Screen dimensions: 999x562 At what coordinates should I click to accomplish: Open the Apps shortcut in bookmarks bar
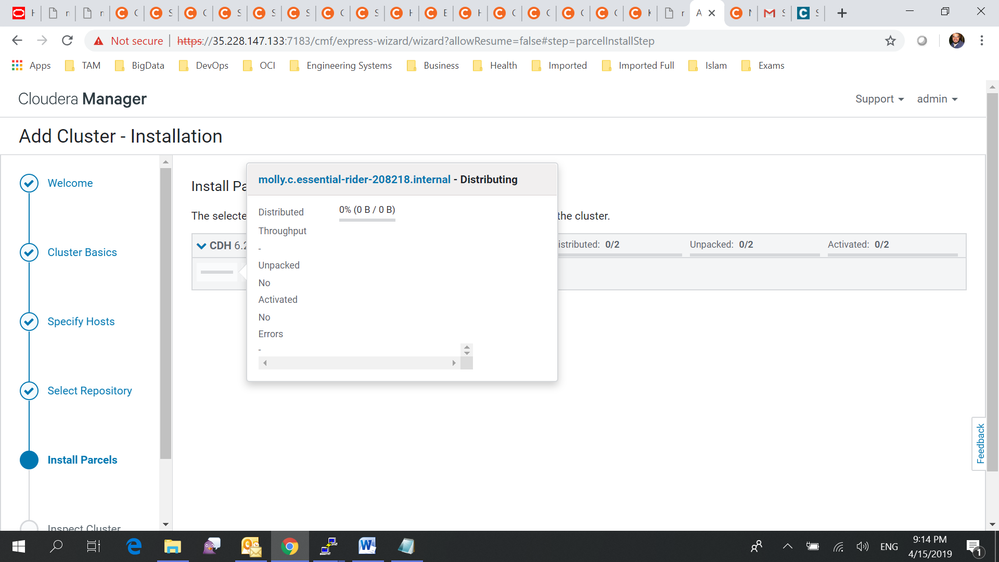click(x=31, y=66)
